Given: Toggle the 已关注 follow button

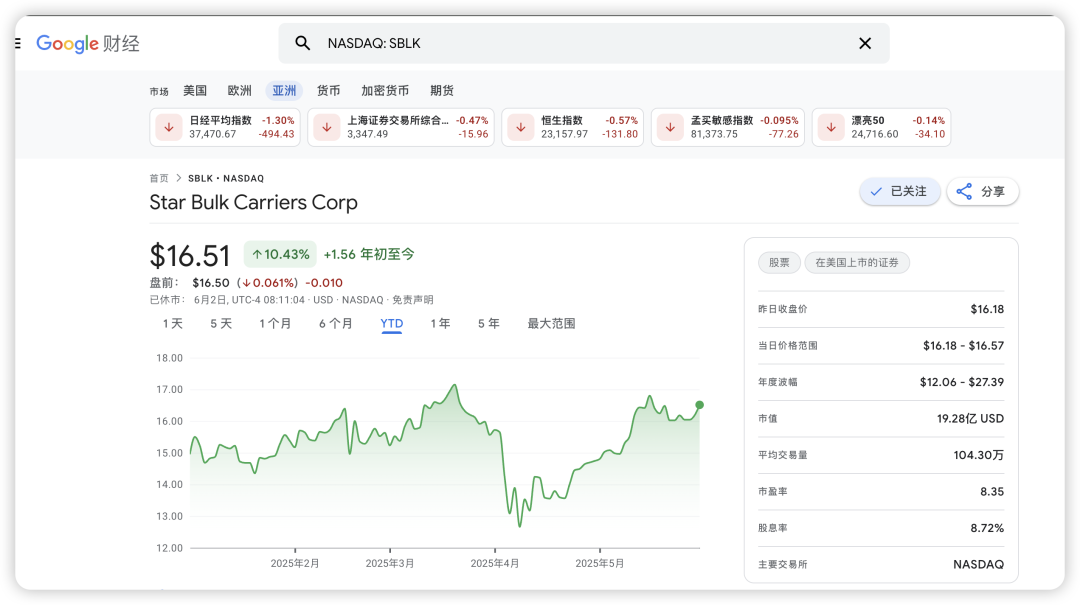Looking at the screenshot, I should pos(900,192).
